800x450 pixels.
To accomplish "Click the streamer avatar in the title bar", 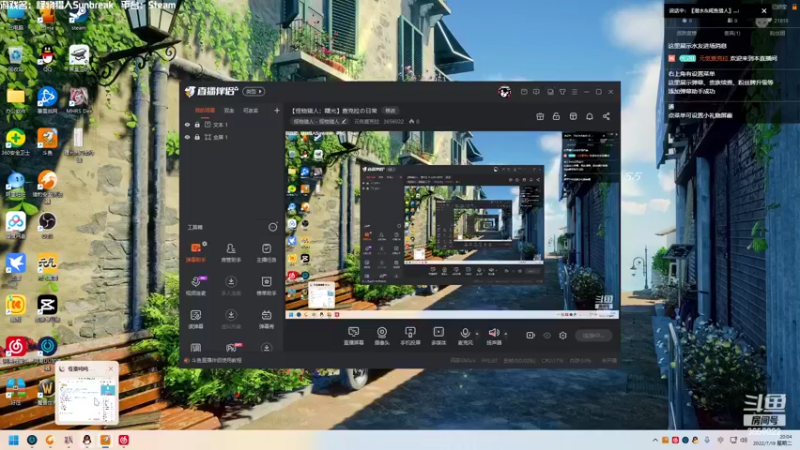I will (505, 92).
